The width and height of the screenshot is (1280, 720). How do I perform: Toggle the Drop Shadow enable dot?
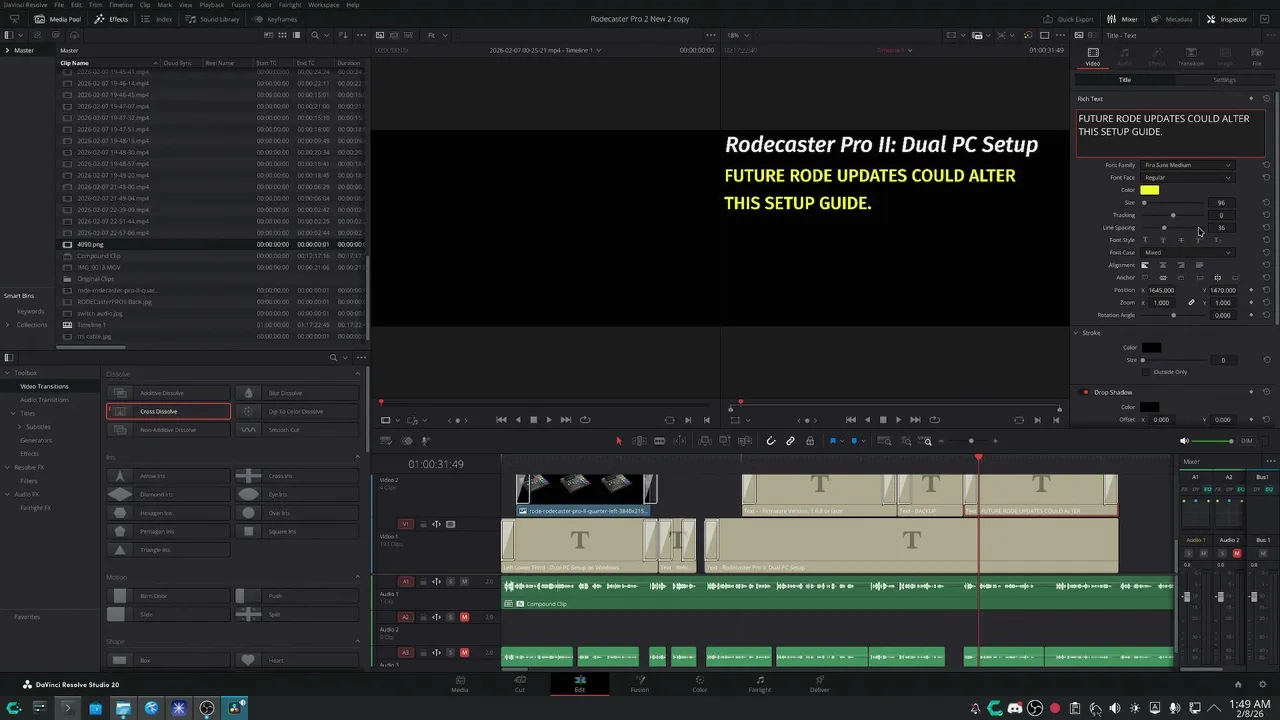[1085, 392]
